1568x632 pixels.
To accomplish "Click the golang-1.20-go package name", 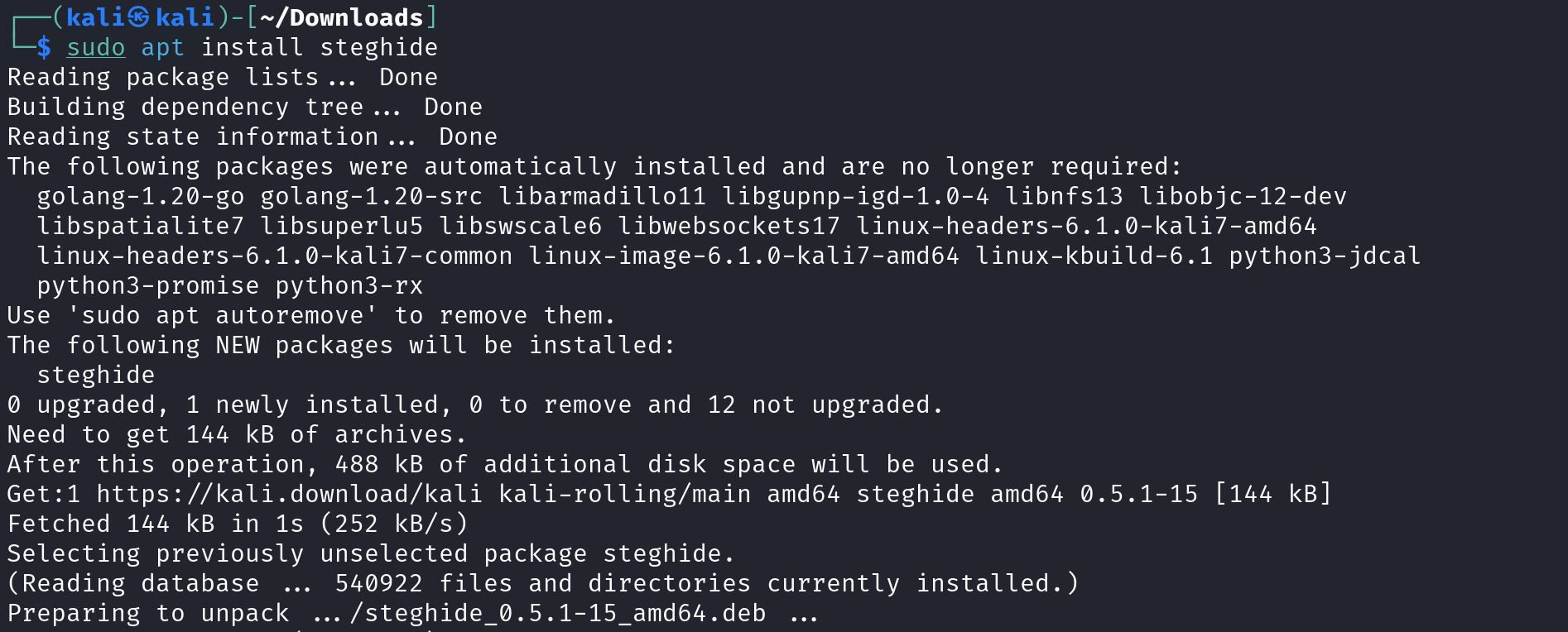I will click(141, 196).
